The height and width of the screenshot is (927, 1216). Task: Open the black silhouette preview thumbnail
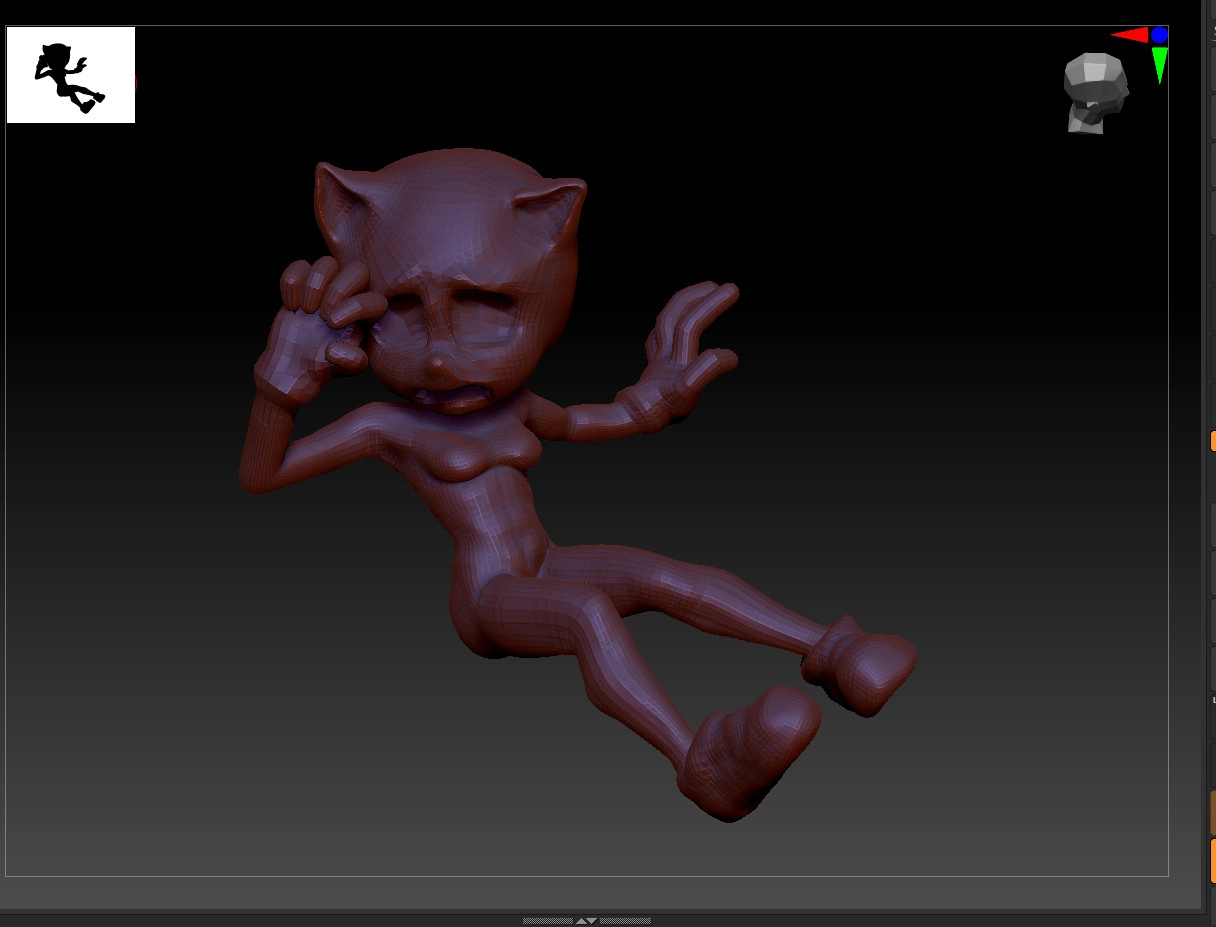point(71,75)
